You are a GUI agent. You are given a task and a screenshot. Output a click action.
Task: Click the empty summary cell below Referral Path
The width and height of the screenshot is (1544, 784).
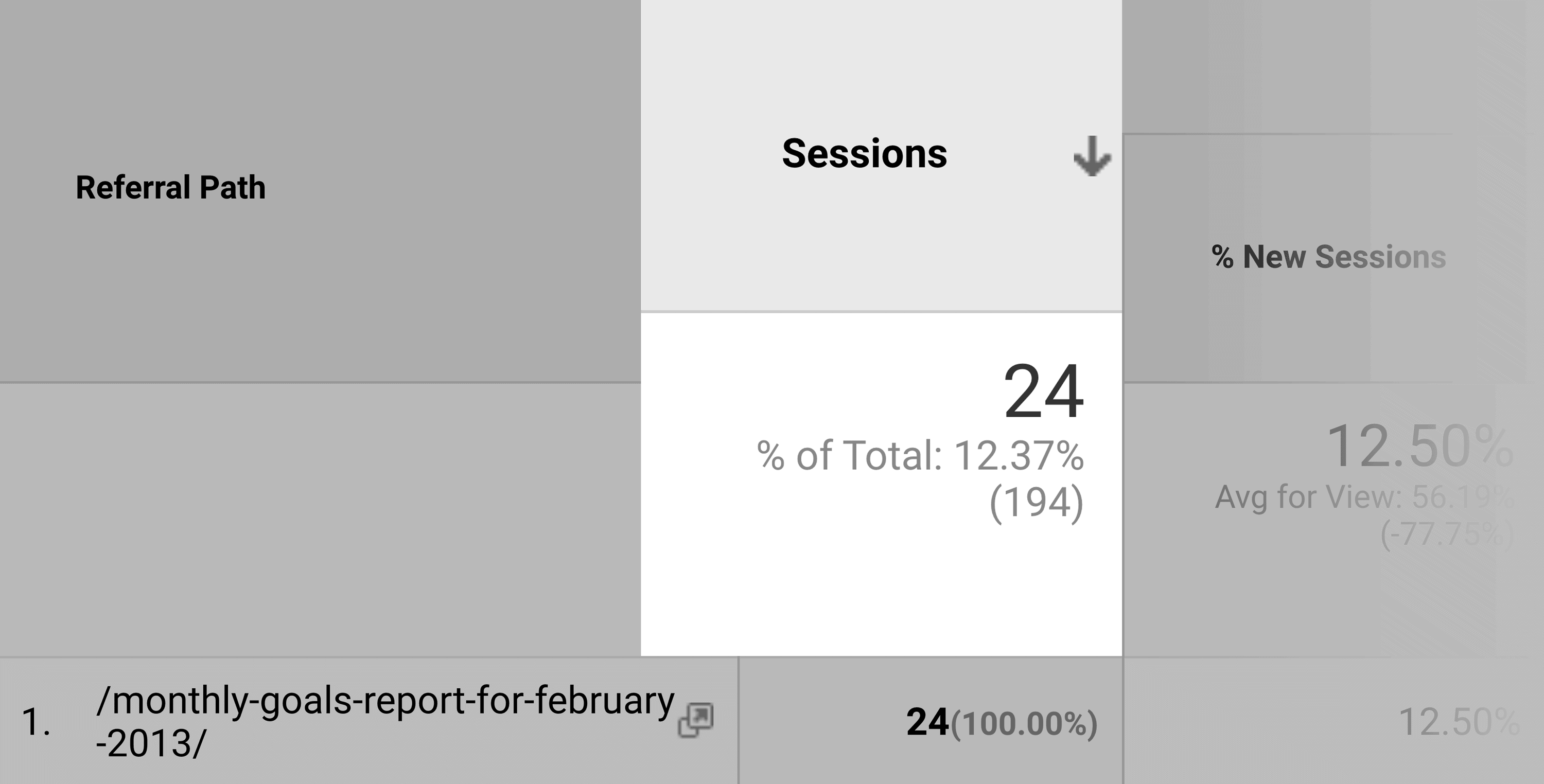[320, 520]
